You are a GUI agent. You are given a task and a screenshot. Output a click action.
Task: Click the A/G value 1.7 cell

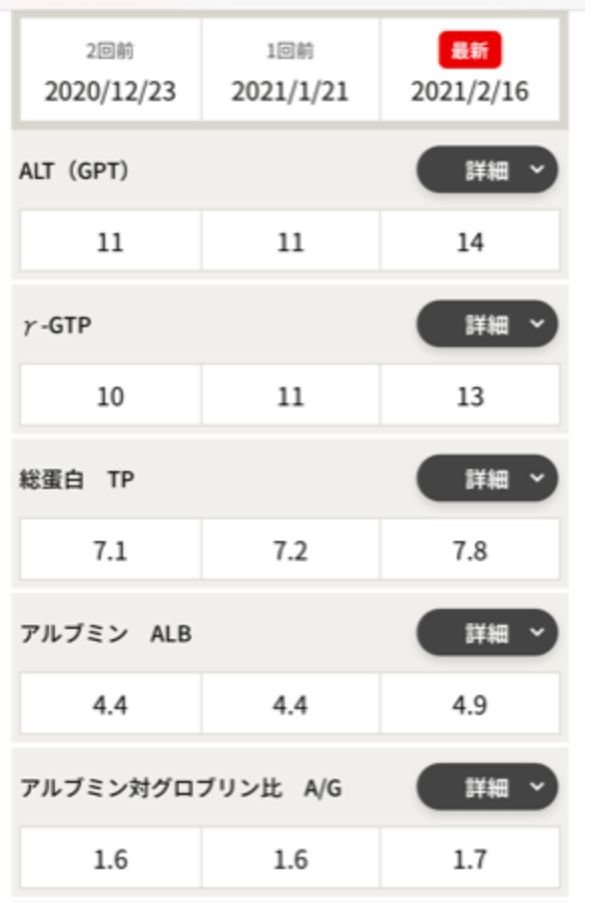coord(470,858)
